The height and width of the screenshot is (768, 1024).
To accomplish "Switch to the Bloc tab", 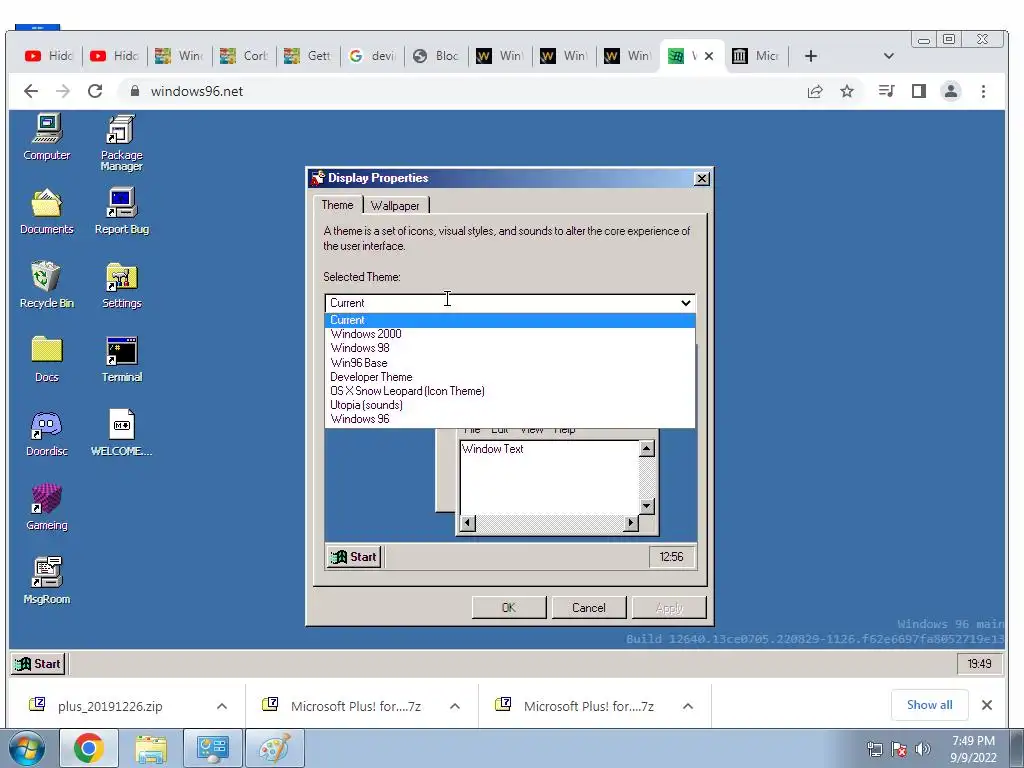I will coord(436,56).
